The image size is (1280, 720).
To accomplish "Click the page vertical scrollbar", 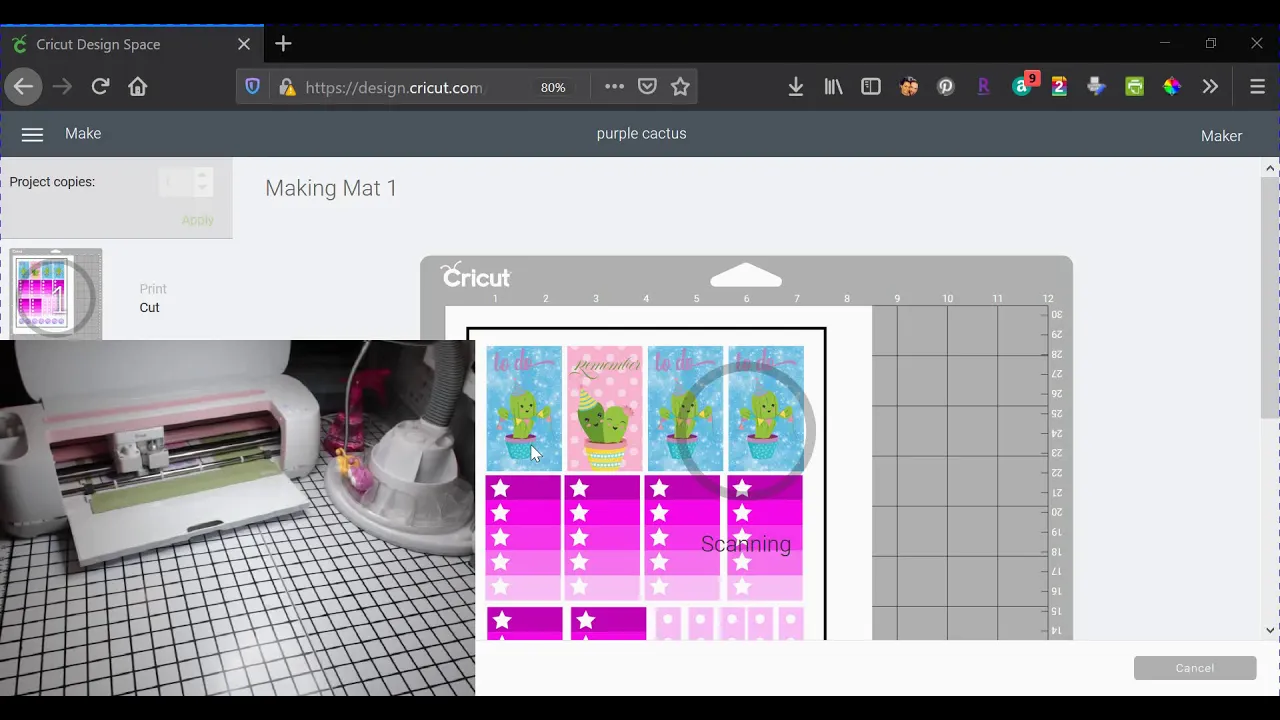I will pyautogui.click(x=1271, y=298).
